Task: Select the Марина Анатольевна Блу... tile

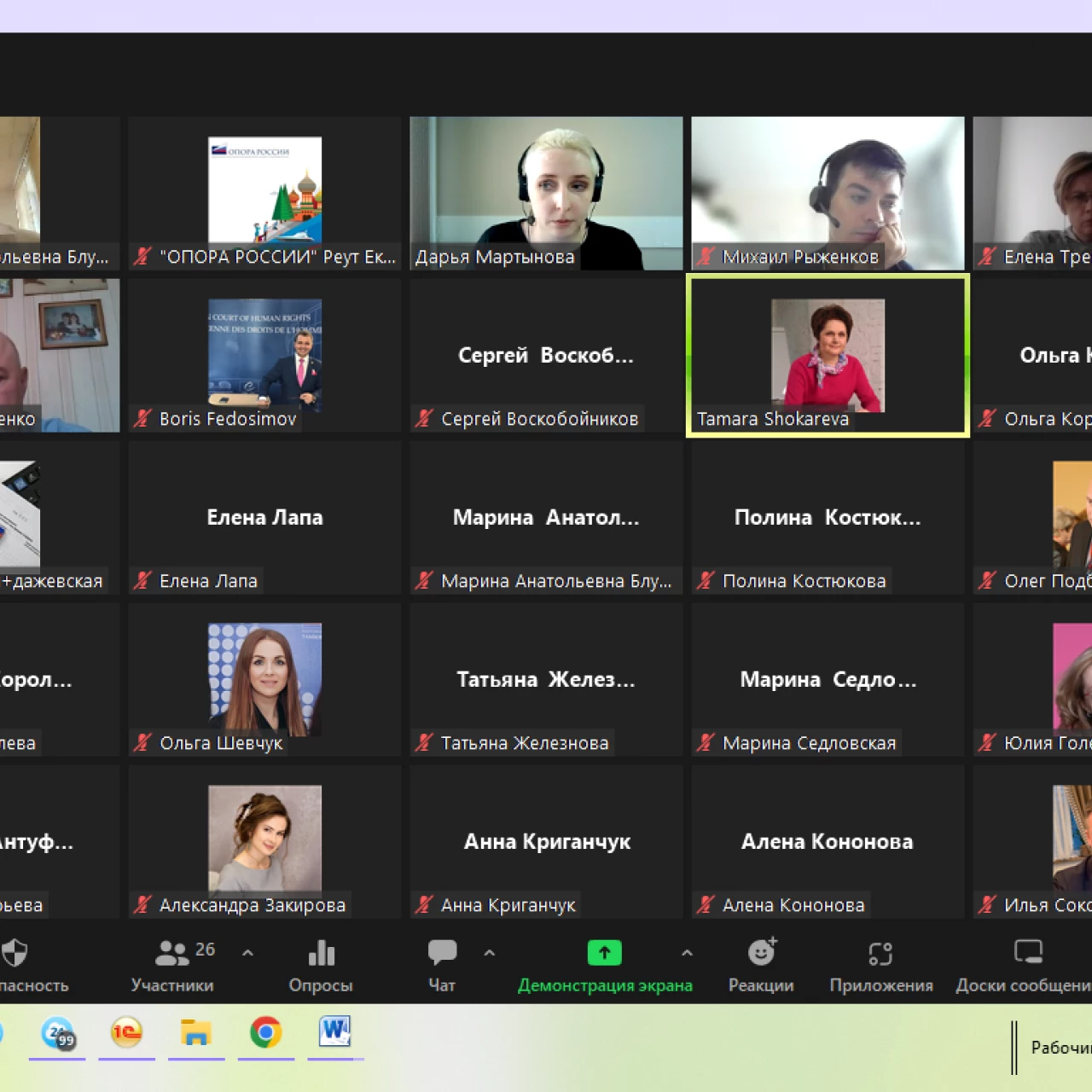Action: tap(546, 518)
